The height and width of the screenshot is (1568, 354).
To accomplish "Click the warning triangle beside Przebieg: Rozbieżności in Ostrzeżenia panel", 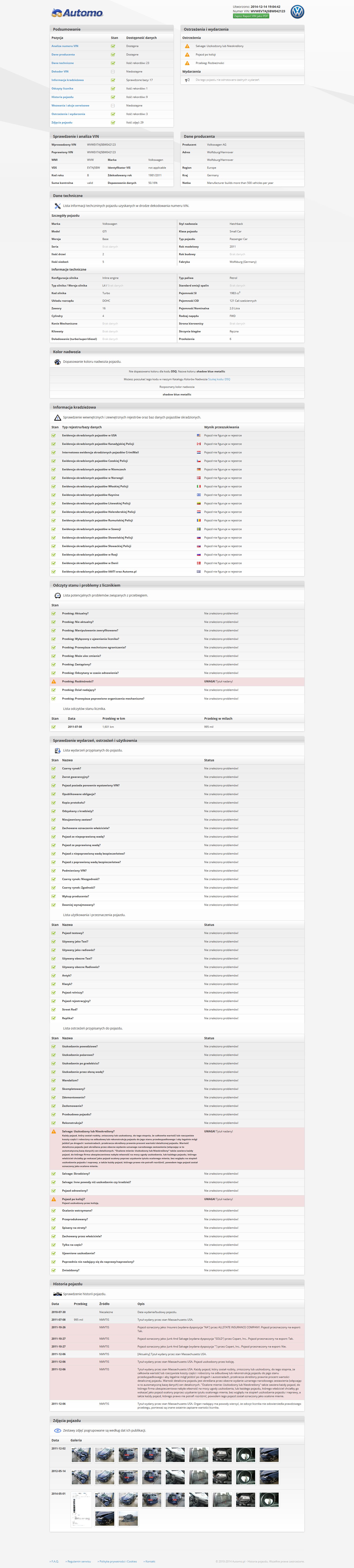I will (187, 63).
